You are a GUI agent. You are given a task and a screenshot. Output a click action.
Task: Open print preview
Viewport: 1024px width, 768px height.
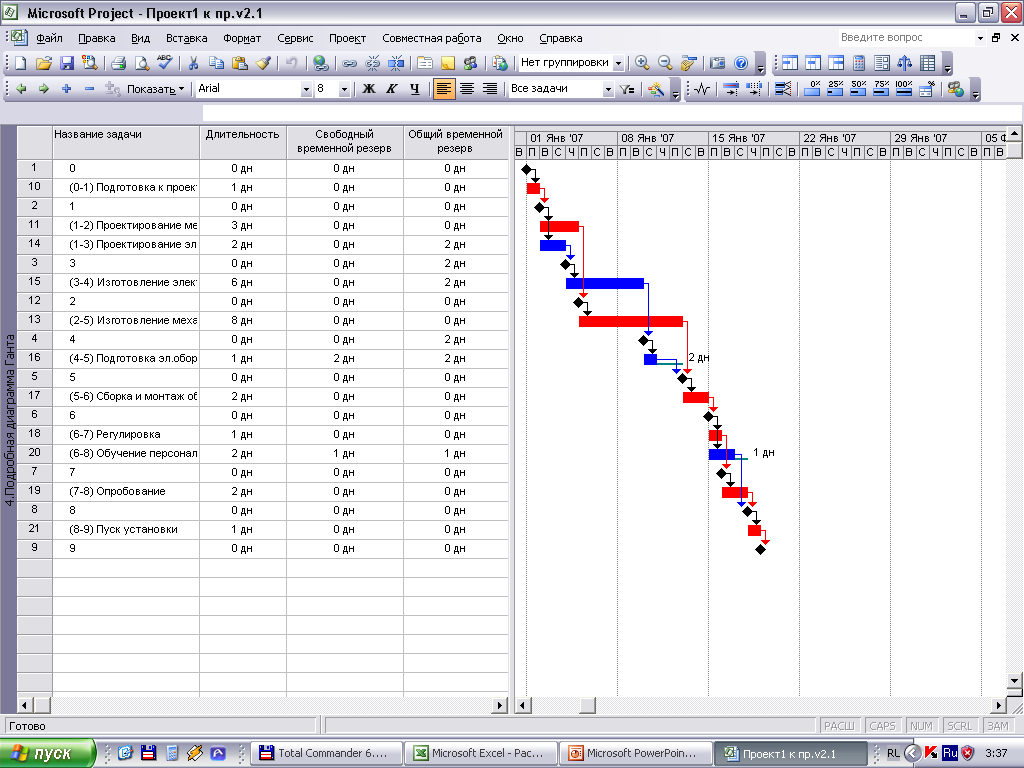(x=141, y=63)
